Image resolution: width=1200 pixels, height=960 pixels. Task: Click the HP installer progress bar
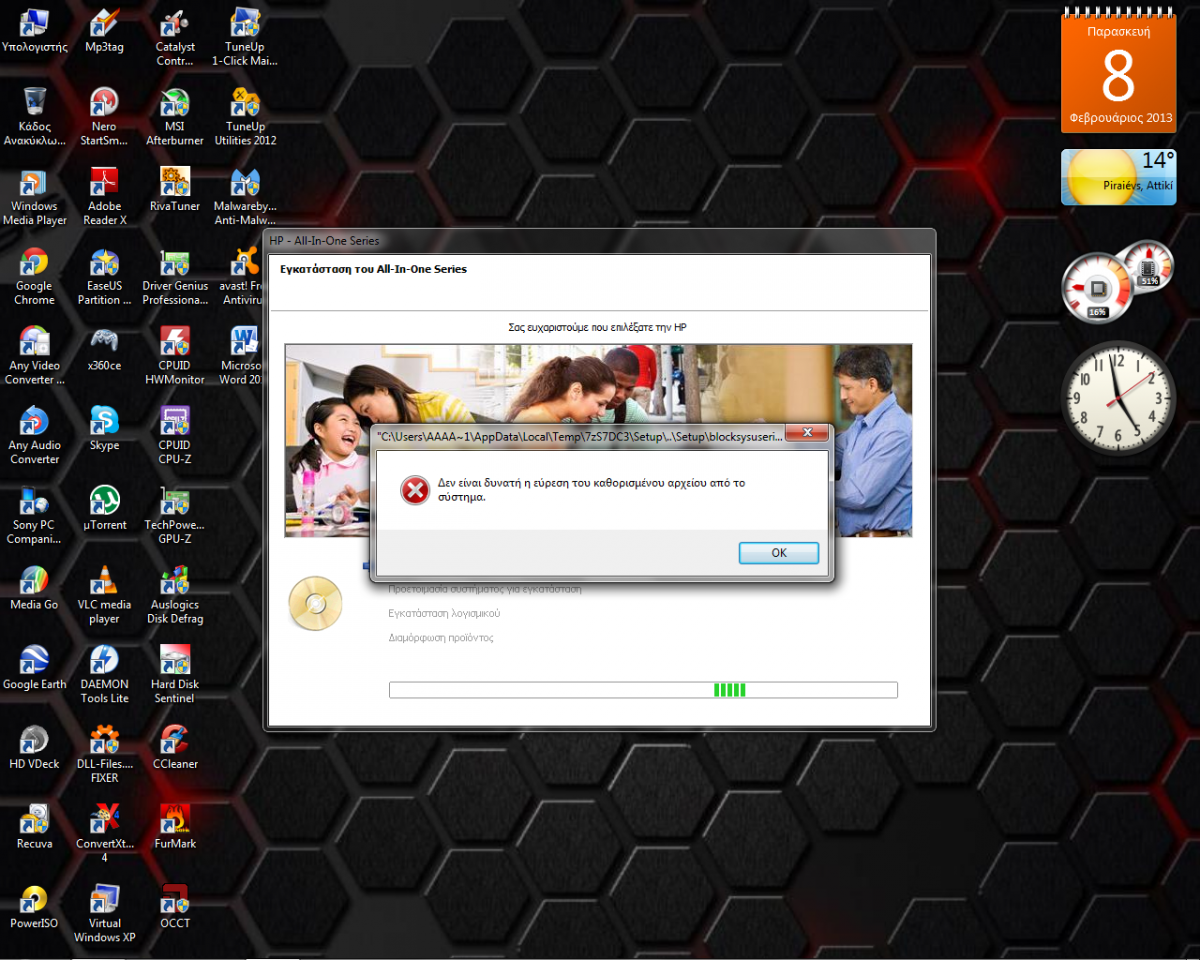643,690
